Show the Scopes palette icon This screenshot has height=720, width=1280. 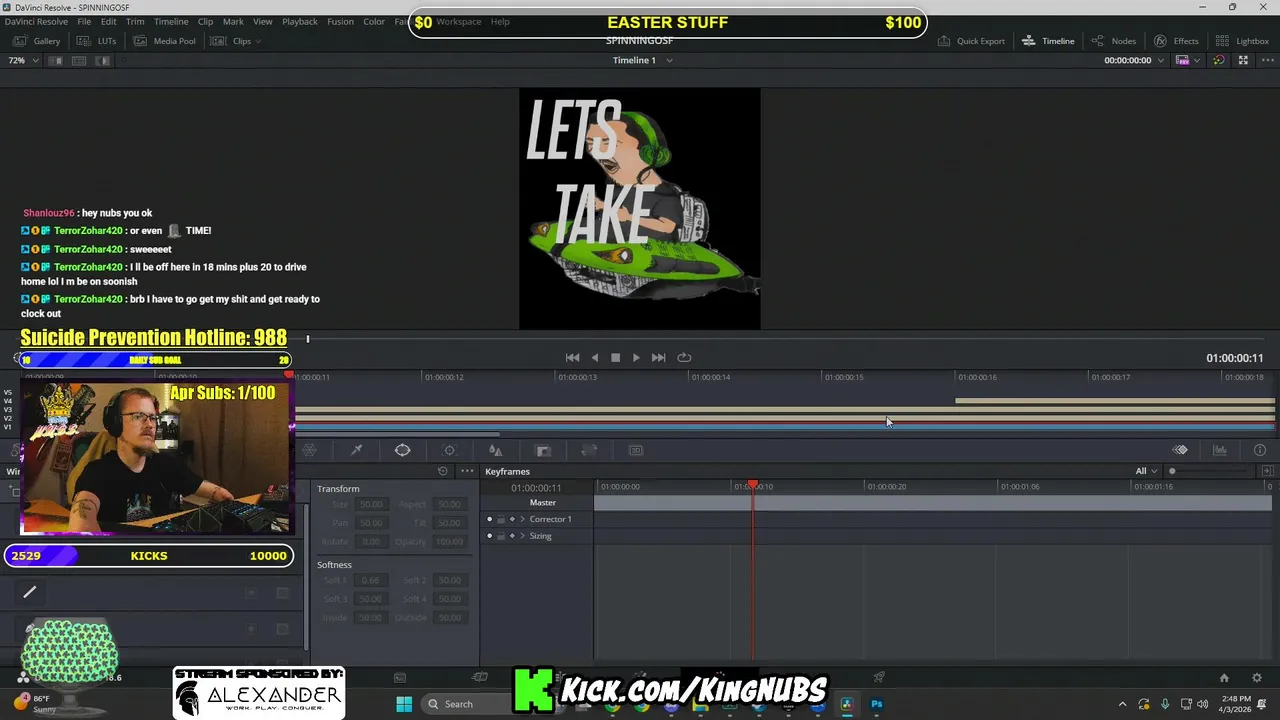1220,450
